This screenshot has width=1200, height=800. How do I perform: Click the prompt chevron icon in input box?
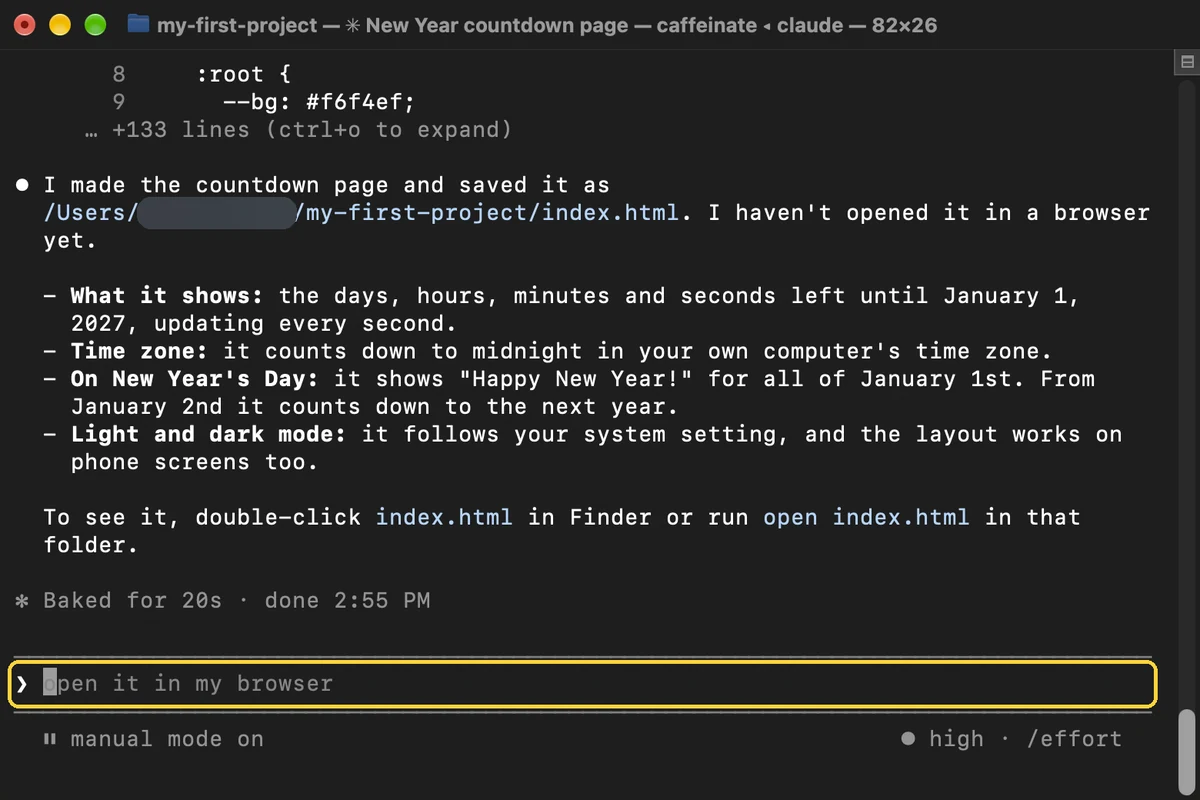tap(22, 684)
